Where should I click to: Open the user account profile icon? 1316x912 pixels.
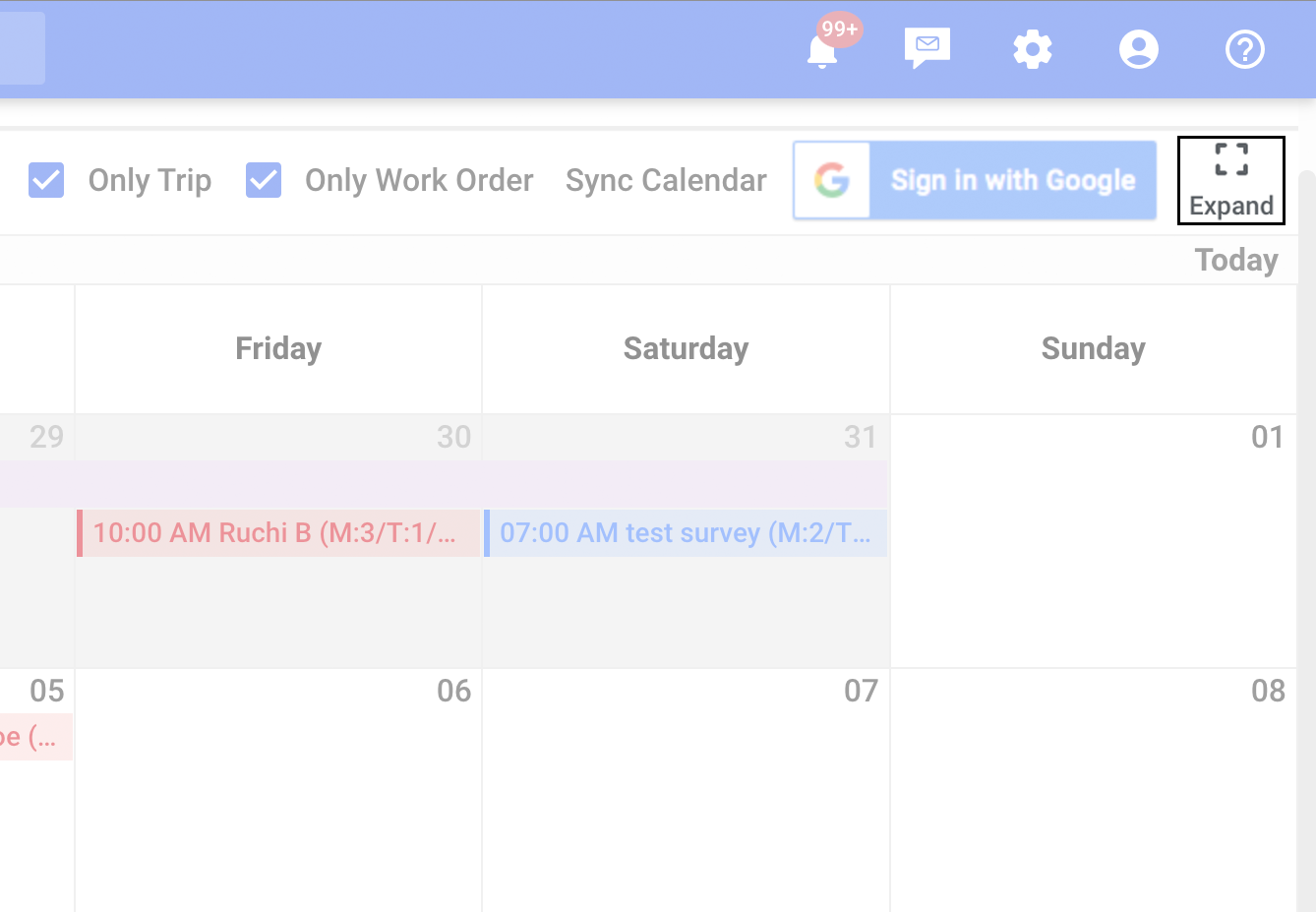point(1139,49)
